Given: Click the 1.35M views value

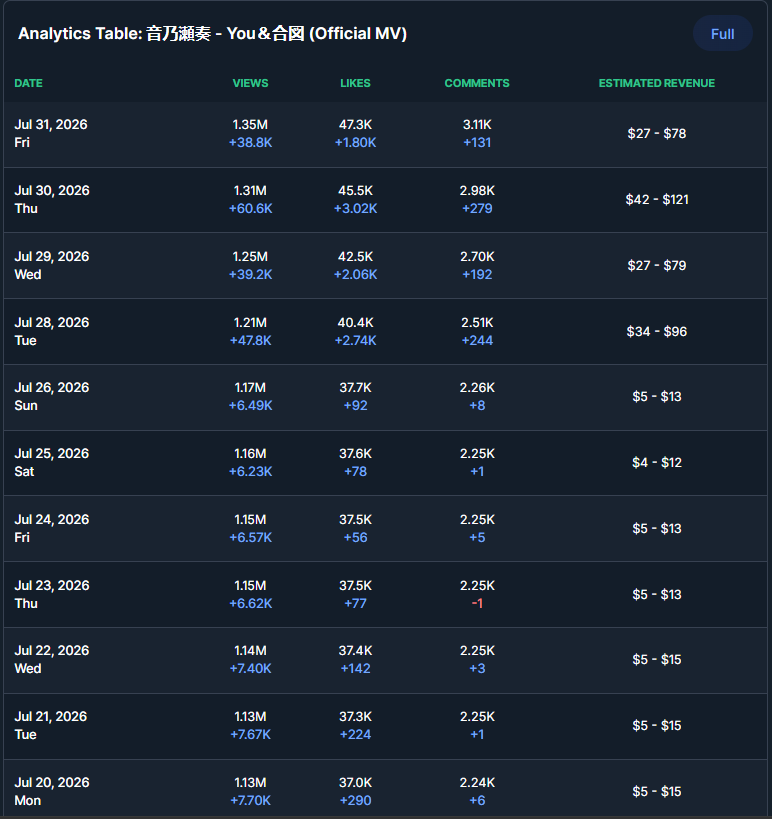Looking at the screenshot, I should pos(250,125).
